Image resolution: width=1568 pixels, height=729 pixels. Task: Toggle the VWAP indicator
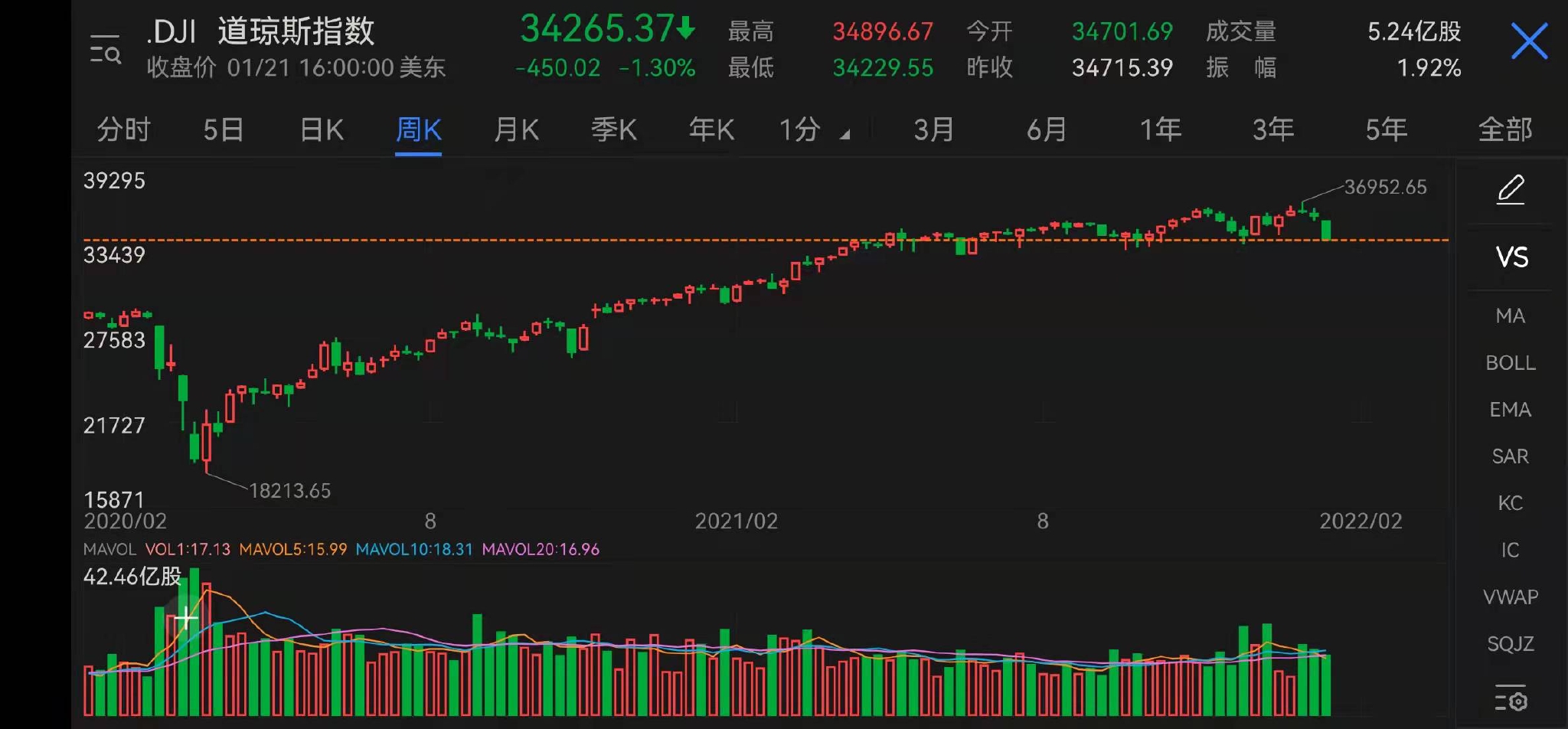coord(1510,597)
